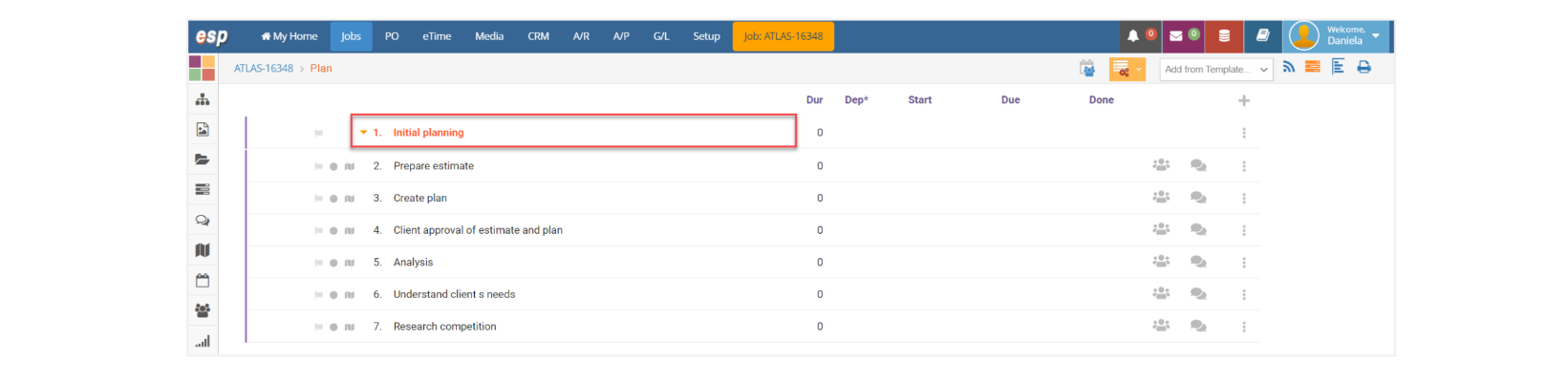The image size is (1568, 384).
Task: Click the RSS feed icon
Action: point(1289,67)
